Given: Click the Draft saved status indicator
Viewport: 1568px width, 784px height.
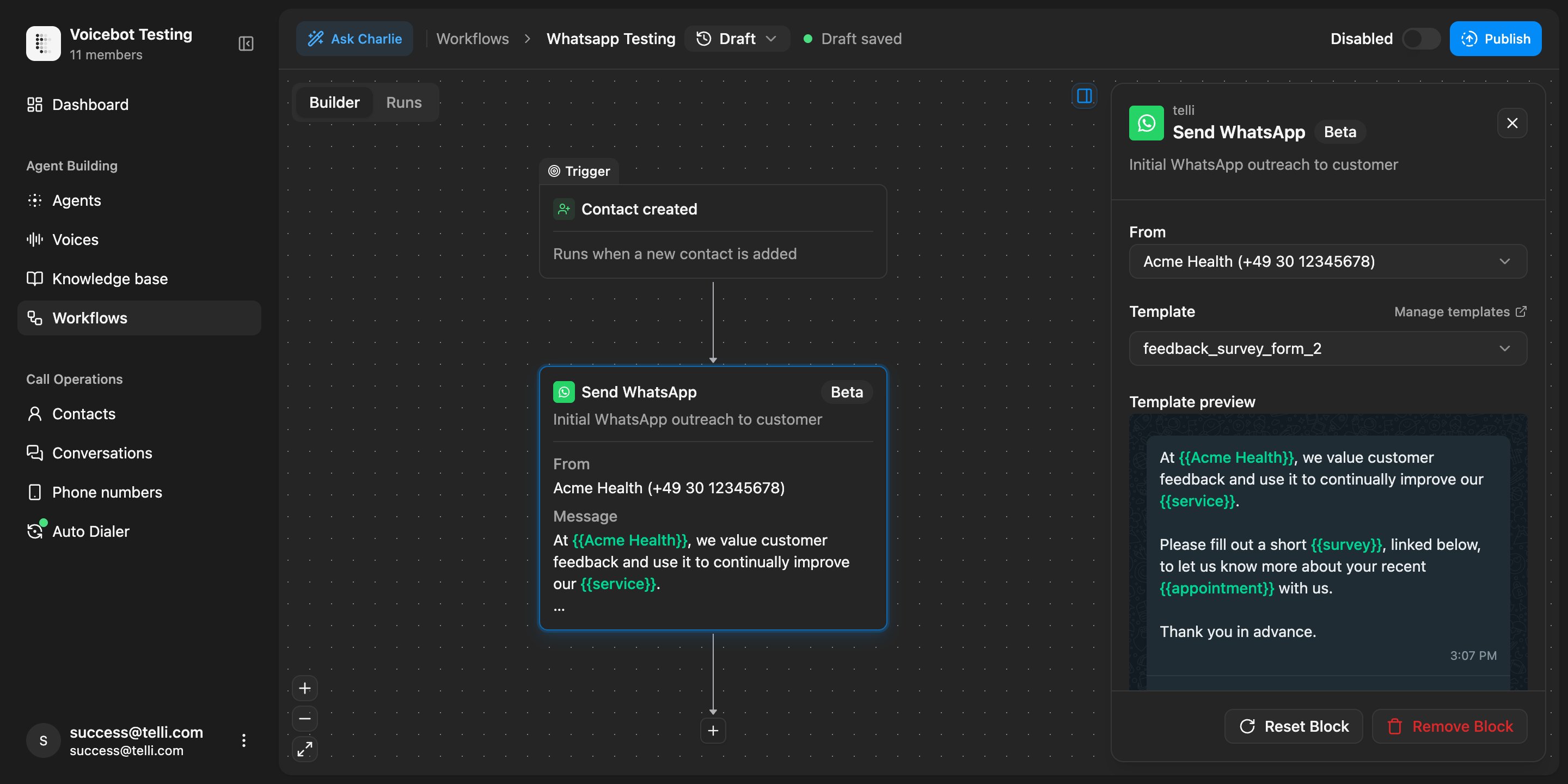Looking at the screenshot, I should 852,39.
